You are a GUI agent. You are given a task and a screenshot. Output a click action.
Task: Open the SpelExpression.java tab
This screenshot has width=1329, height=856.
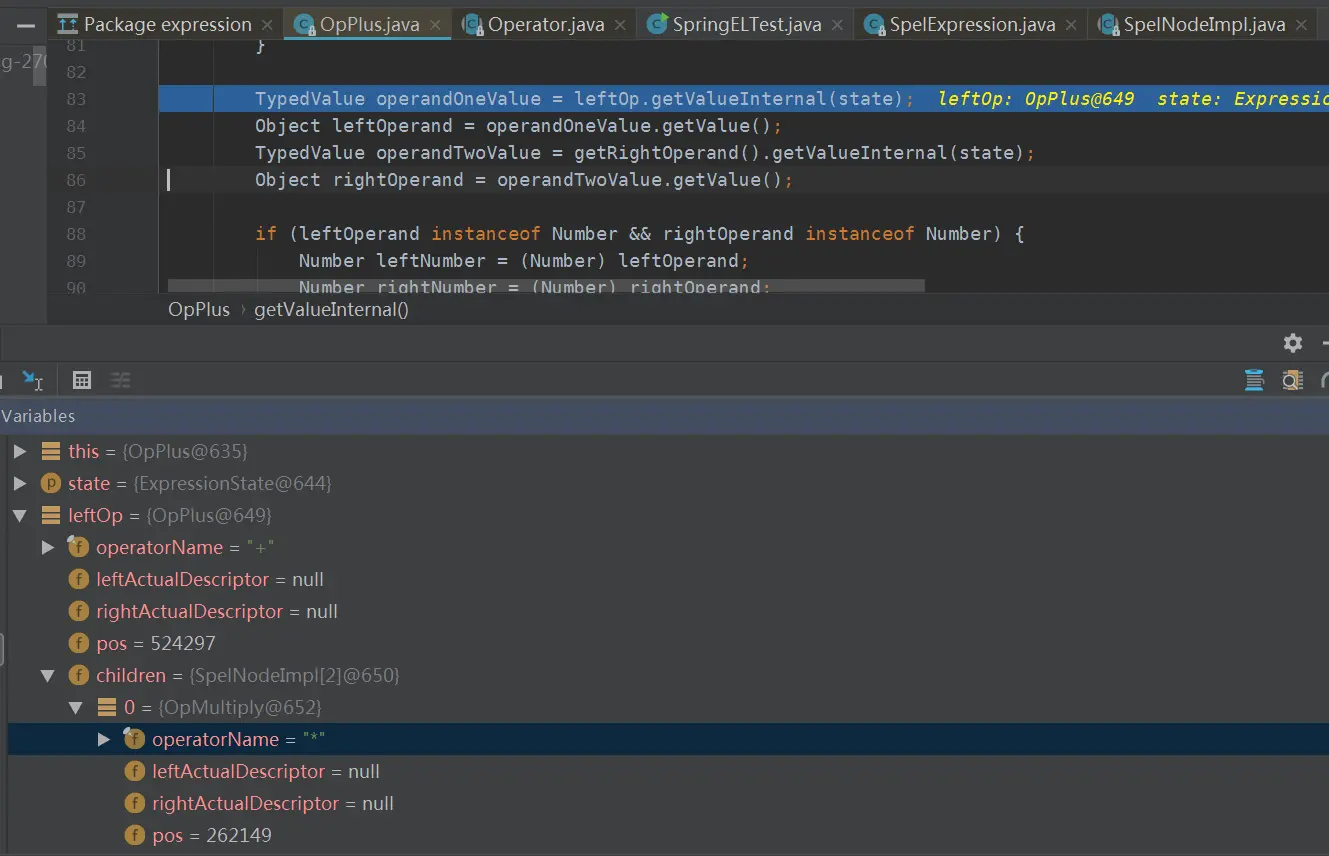(973, 24)
